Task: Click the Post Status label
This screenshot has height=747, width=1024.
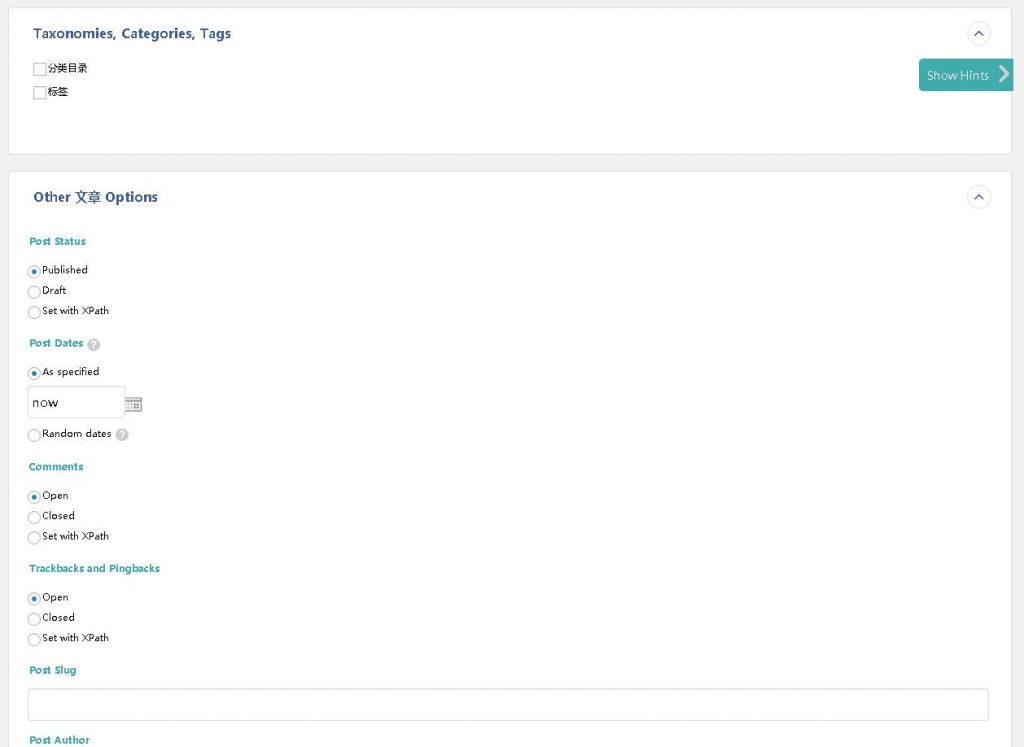Action: [57, 241]
